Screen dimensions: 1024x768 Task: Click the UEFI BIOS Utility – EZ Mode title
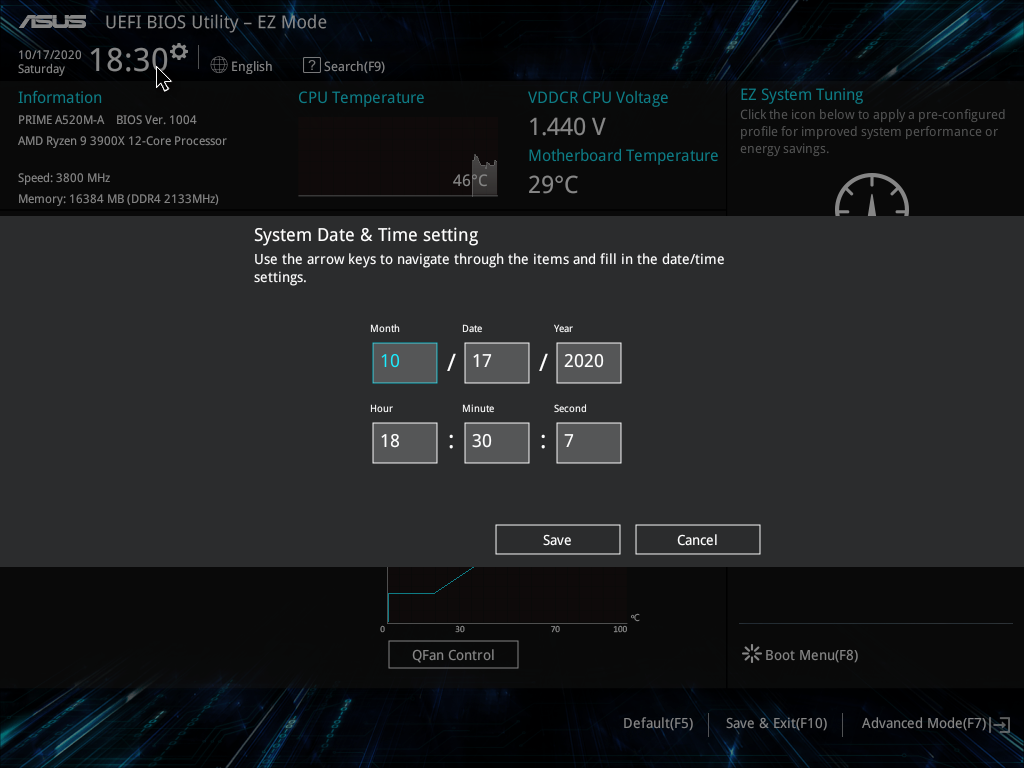216,22
